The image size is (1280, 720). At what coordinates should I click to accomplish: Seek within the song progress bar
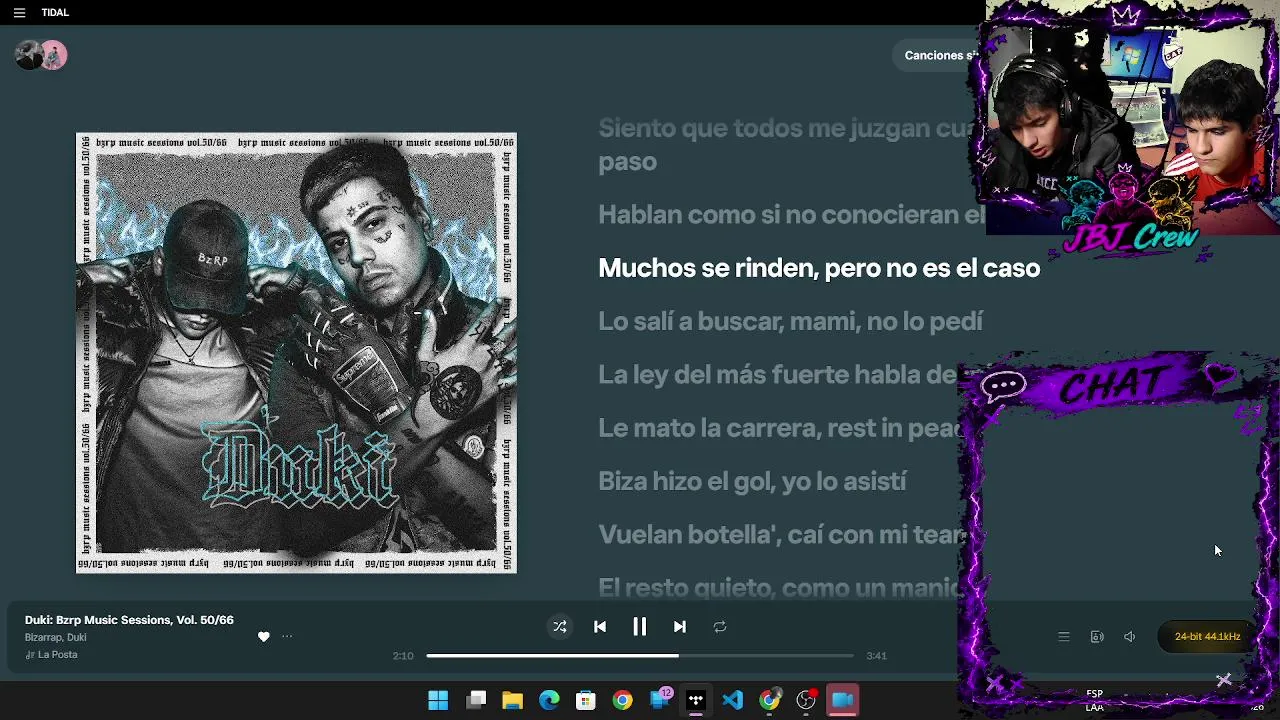pyautogui.click(x=640, y=656)
